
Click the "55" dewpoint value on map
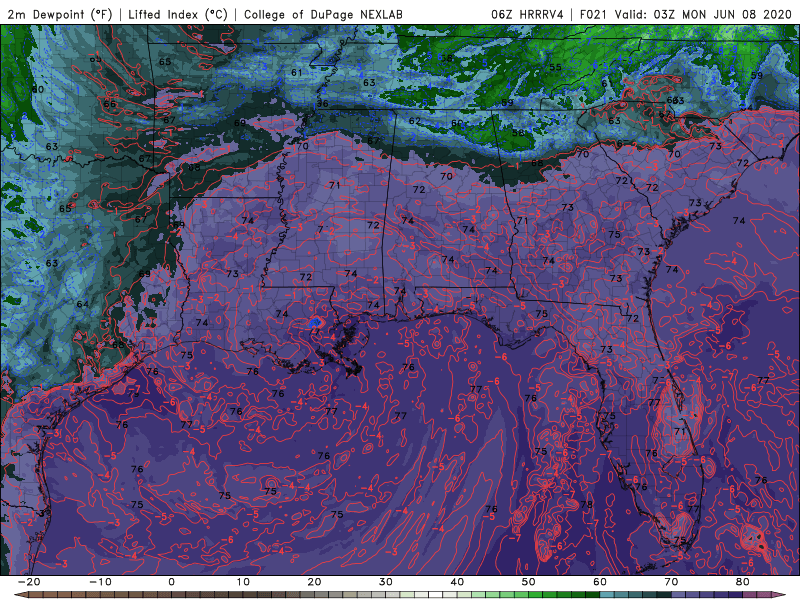[555, 67]
